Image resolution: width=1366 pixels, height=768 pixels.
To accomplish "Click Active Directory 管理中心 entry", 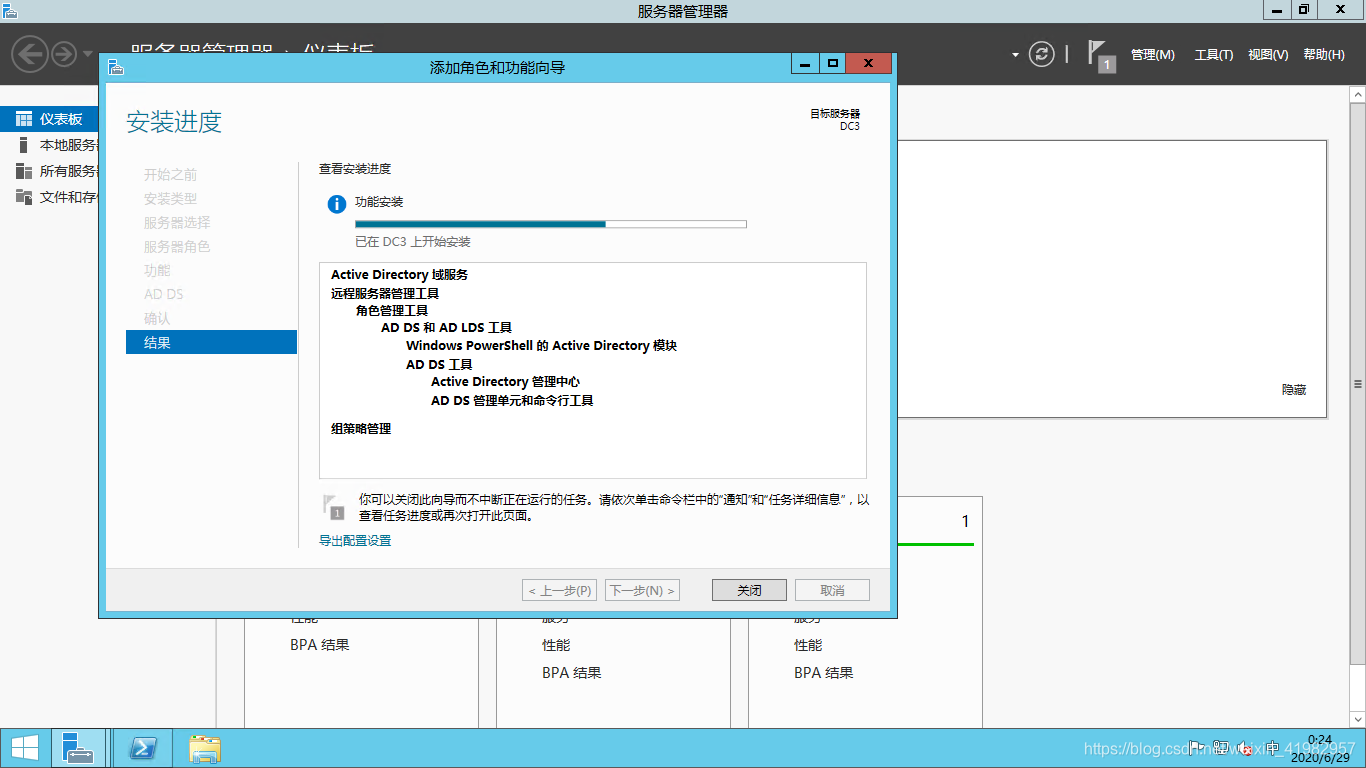I will coord(506,382).
